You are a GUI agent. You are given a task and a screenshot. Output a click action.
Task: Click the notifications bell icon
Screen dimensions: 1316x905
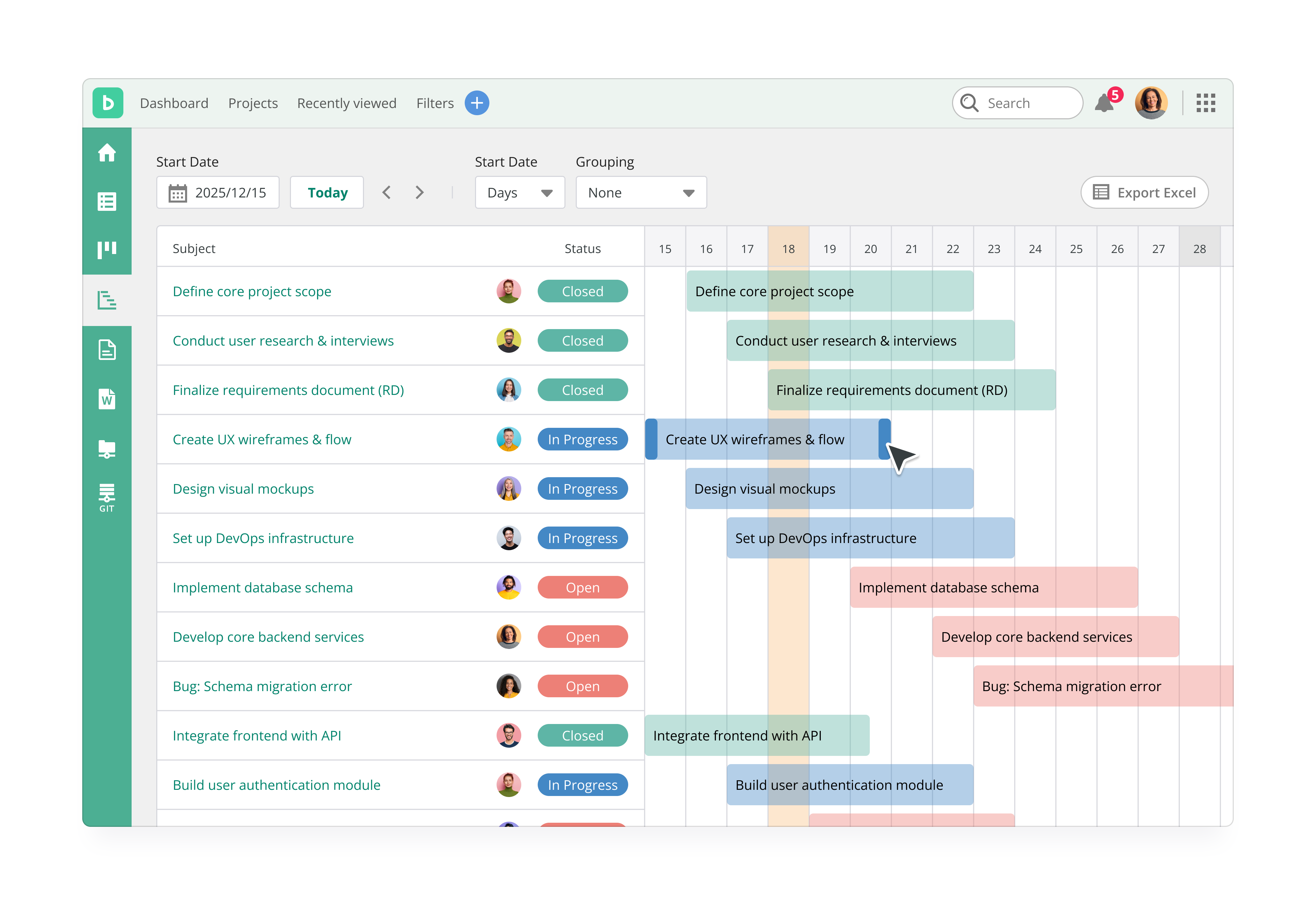click(1104, 104)
